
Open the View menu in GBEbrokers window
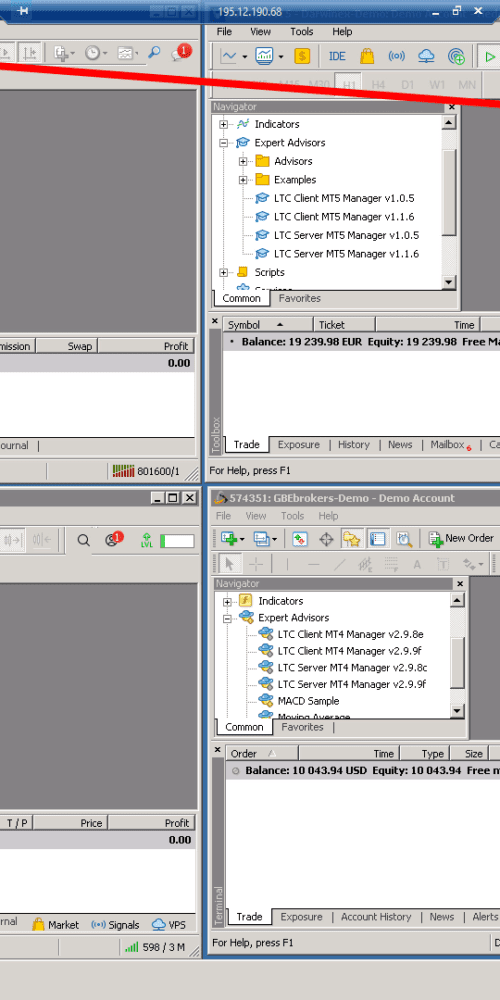(x=256, y=516)
